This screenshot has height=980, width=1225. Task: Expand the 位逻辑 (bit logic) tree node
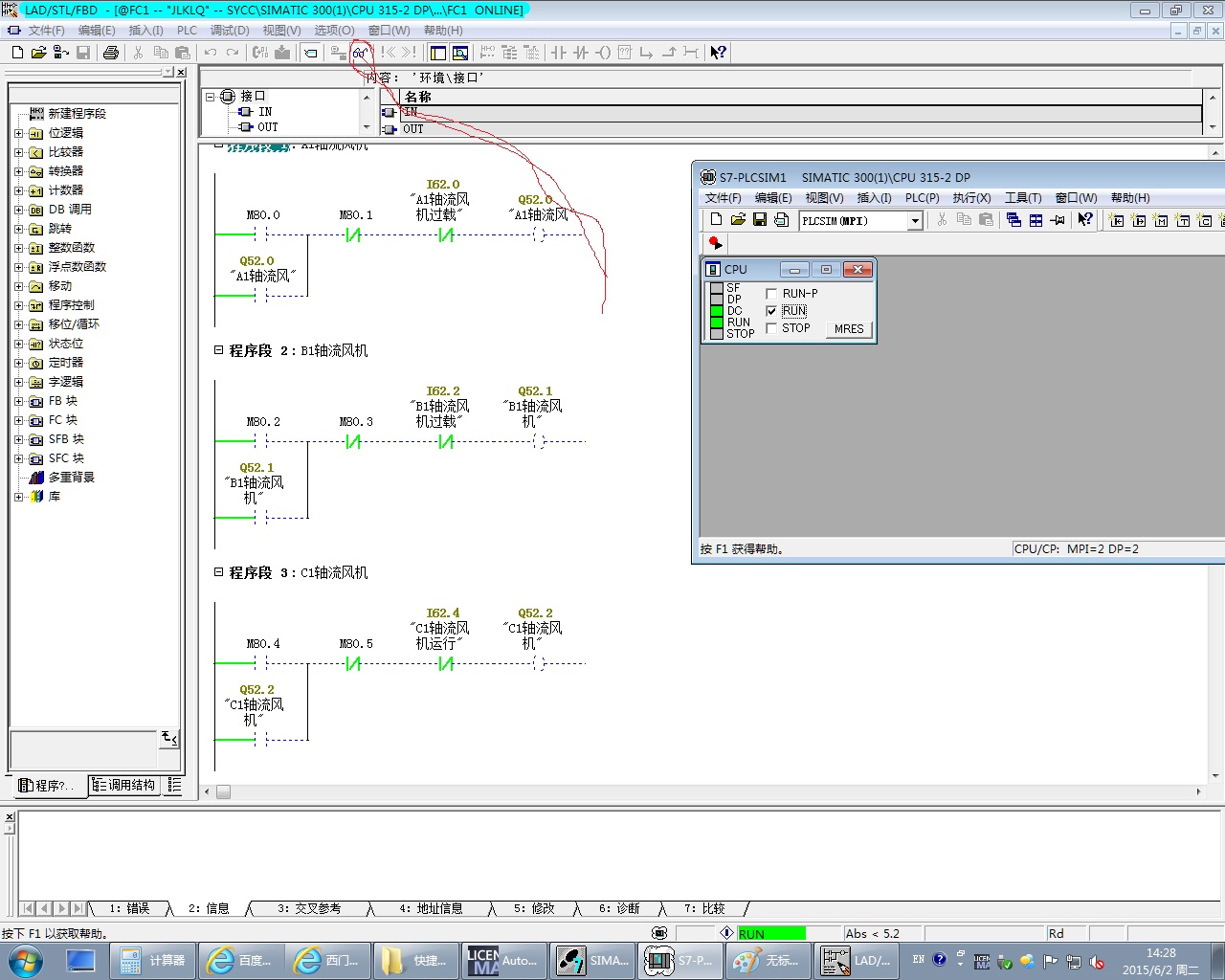tap(18, 133)
